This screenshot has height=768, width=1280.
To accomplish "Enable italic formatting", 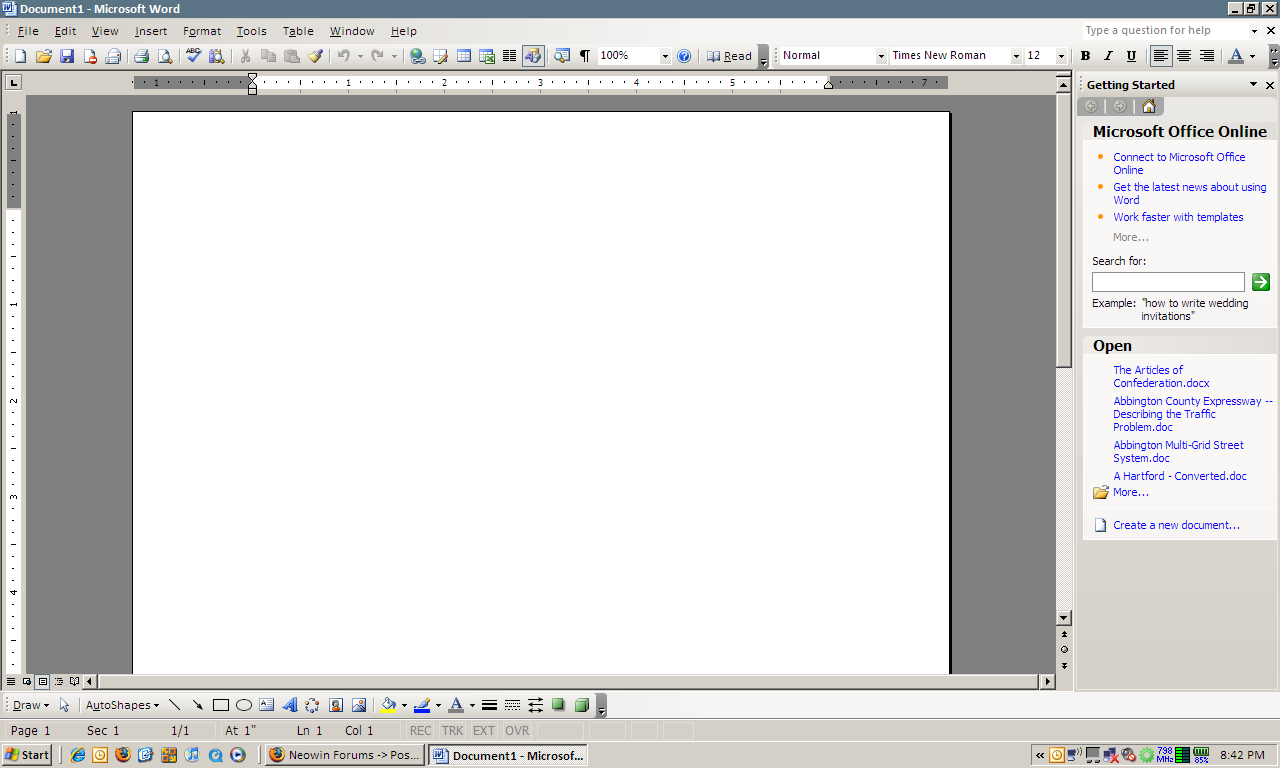I will click(1107, 55).
